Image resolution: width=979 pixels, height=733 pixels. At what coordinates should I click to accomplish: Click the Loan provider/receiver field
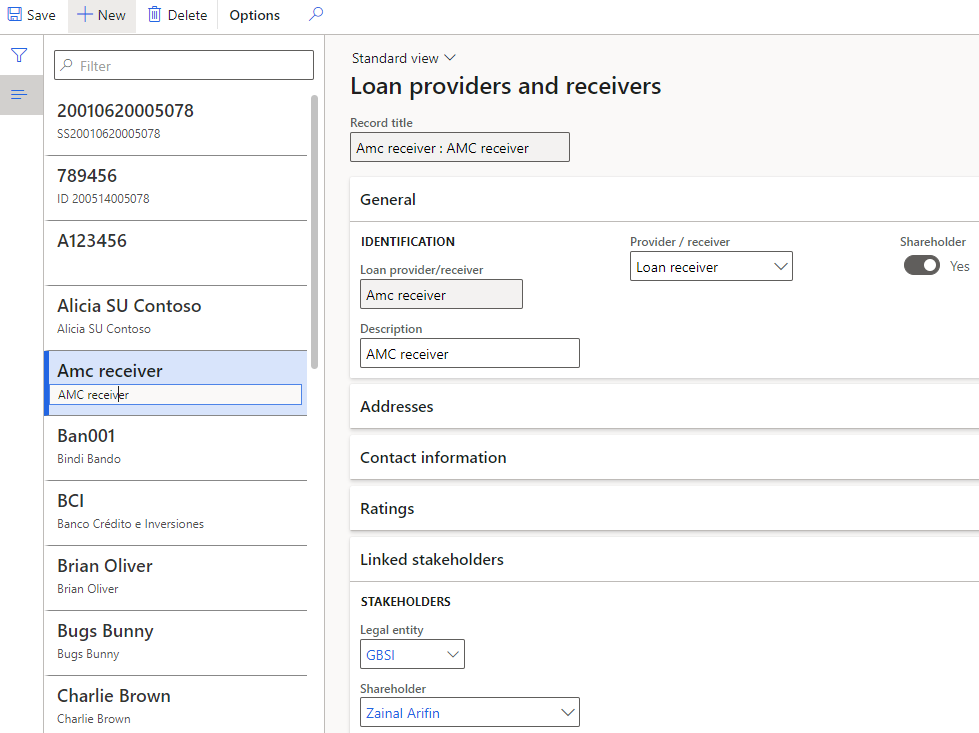[x=441, y=294]
